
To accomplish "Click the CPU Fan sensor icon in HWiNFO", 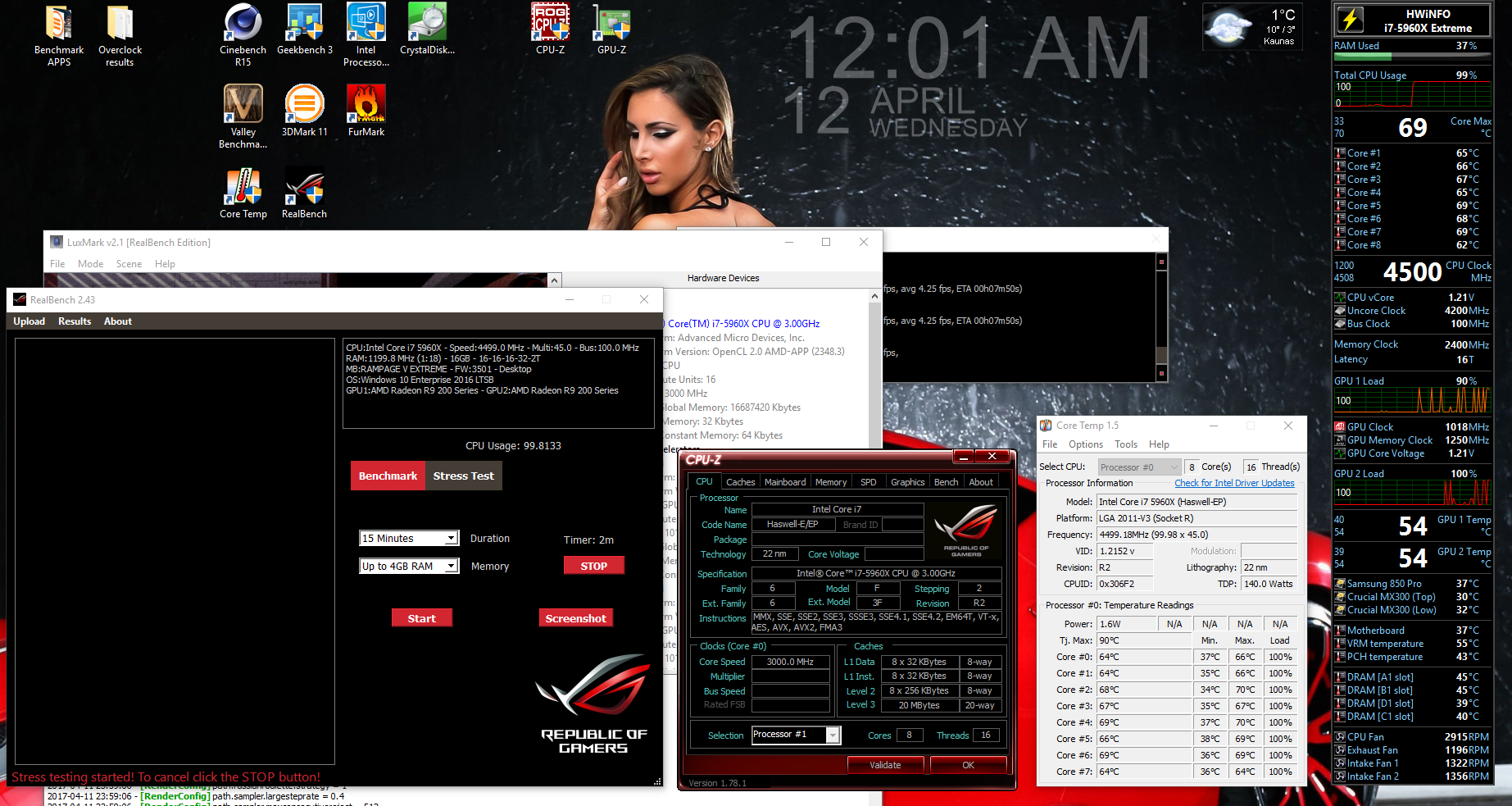I will pyautogui.click(x=1340, y=737).
